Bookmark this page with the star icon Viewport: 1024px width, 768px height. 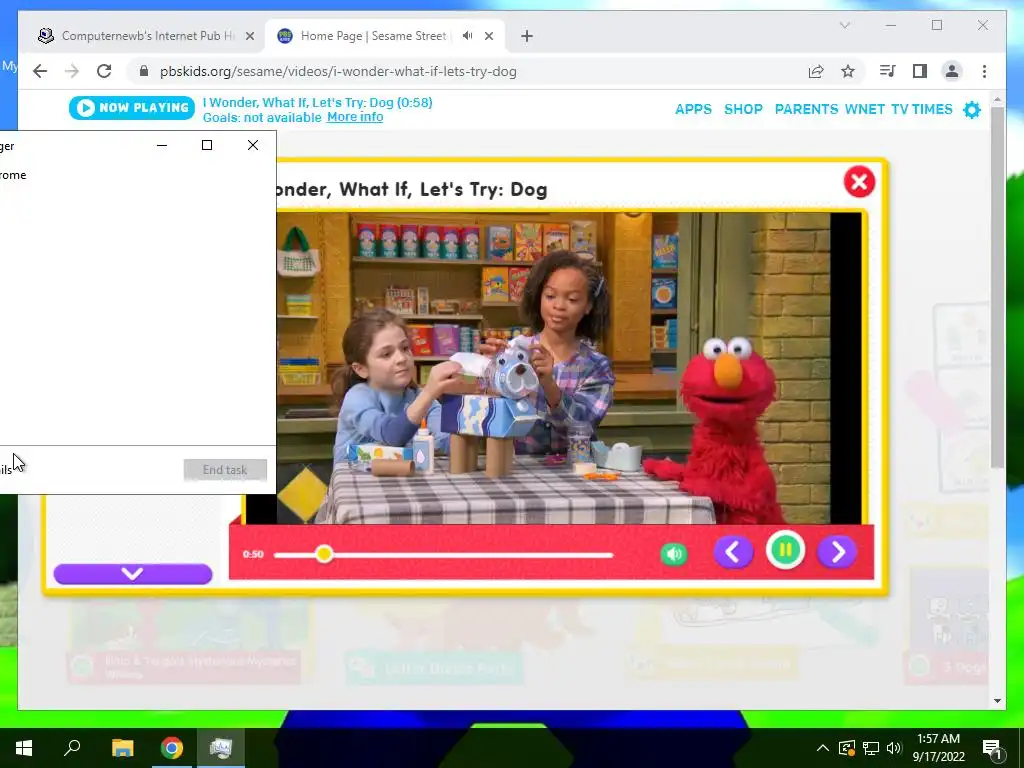(x=848, y=71)
